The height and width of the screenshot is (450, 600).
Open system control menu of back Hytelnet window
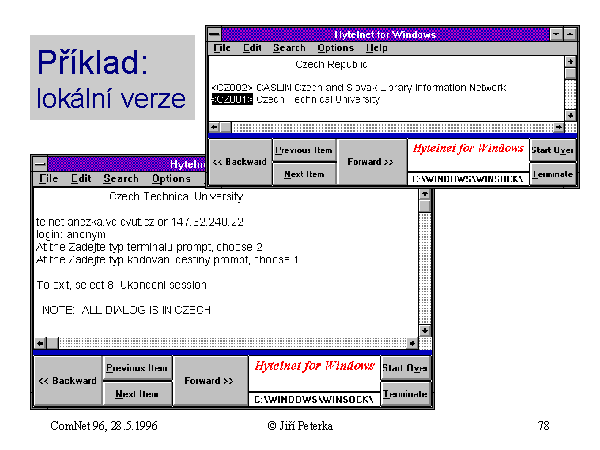[x=40, y=164]
